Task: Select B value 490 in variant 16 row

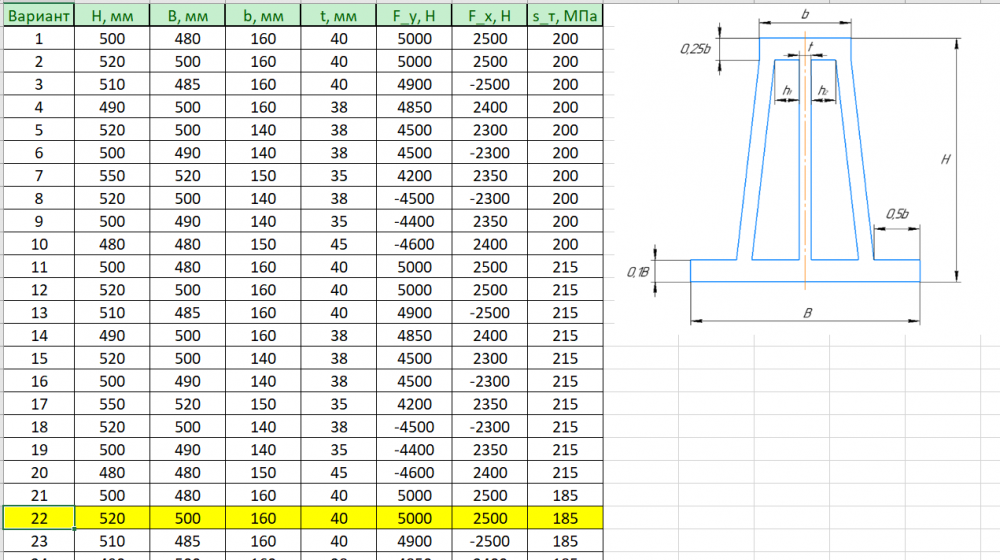Action: coord(188,381)
